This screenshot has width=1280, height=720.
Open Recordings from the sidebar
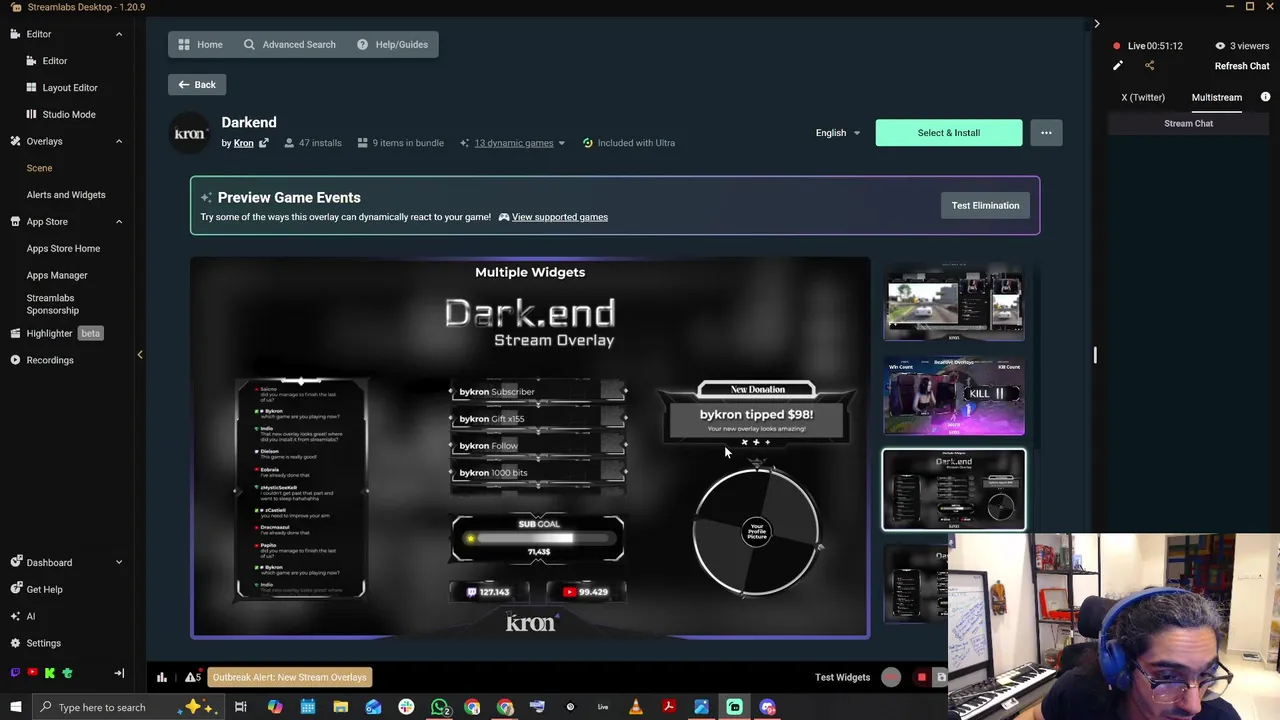point(50,360)
